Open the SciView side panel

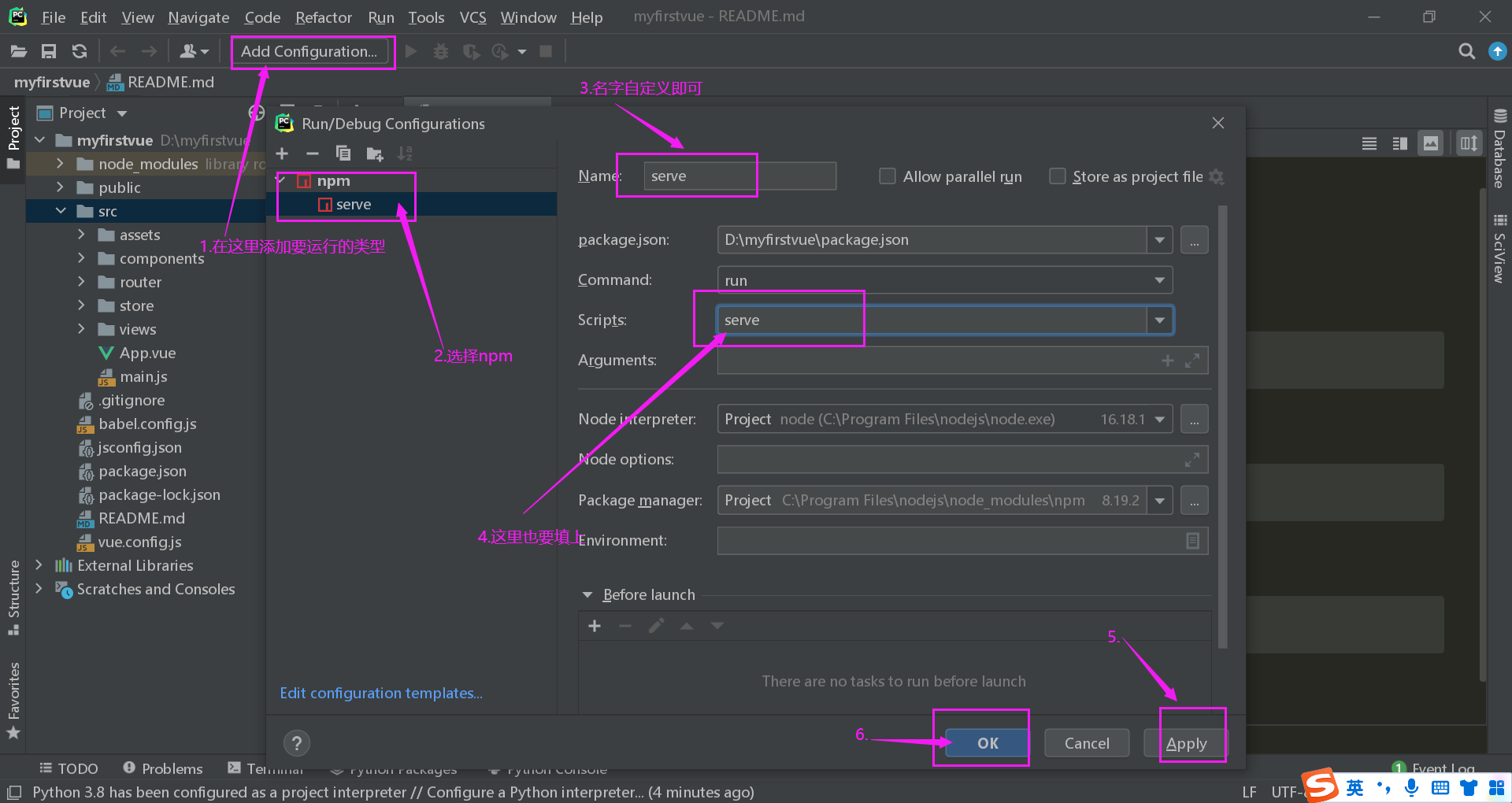[1499, 248]
